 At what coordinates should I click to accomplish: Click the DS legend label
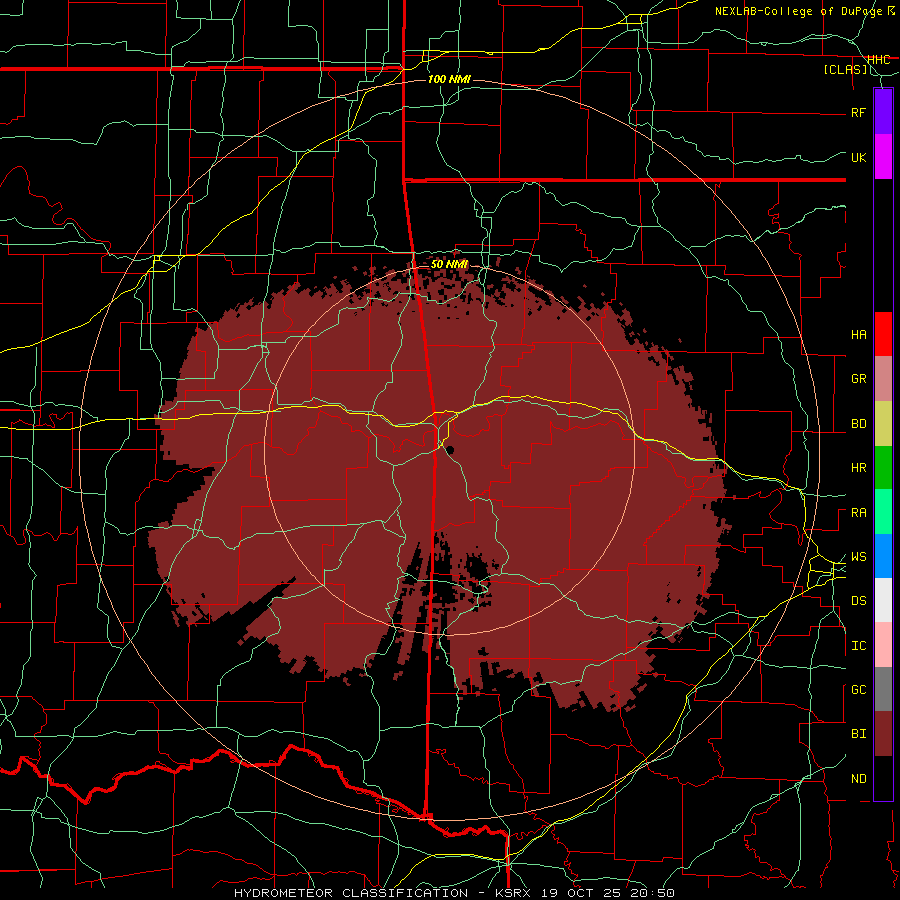(x=858, y=601)
